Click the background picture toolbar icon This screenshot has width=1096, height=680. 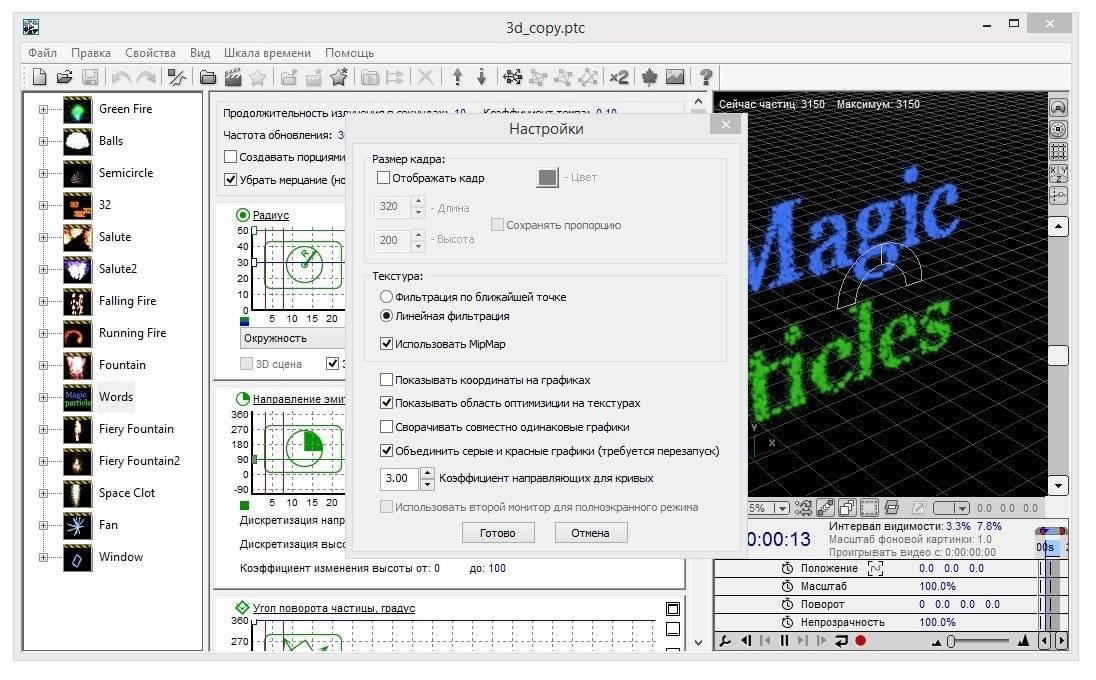click(675, 77)
